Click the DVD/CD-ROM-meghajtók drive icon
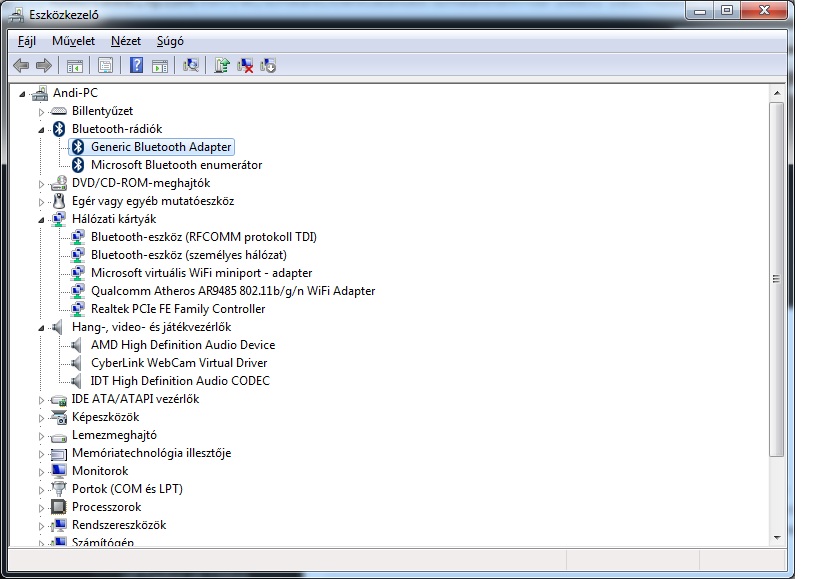 pos(58,183)
